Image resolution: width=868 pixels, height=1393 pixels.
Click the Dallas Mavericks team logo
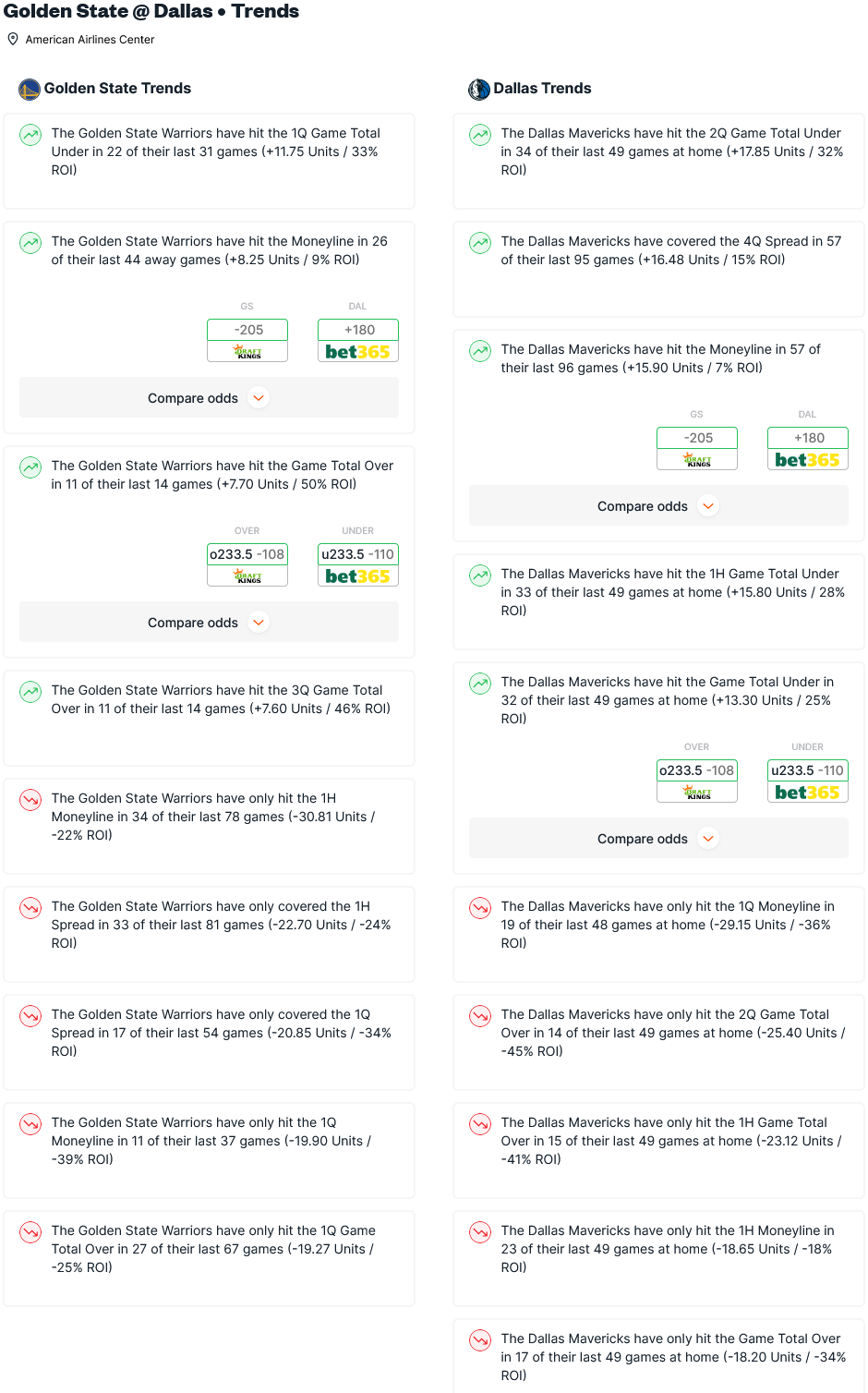pos(479,89)
